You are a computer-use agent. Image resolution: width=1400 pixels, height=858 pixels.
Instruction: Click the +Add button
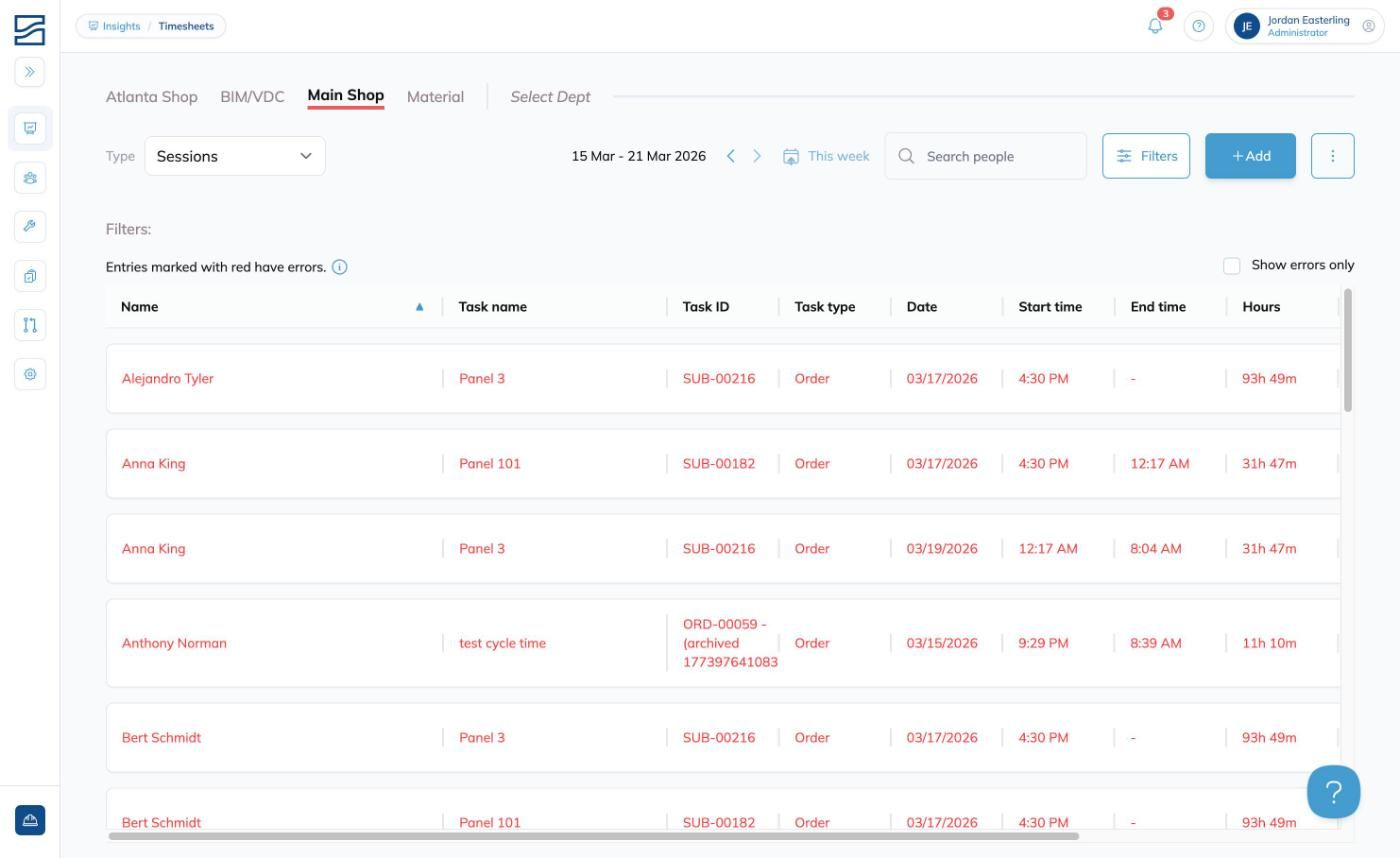click(x=1250, y=156)
